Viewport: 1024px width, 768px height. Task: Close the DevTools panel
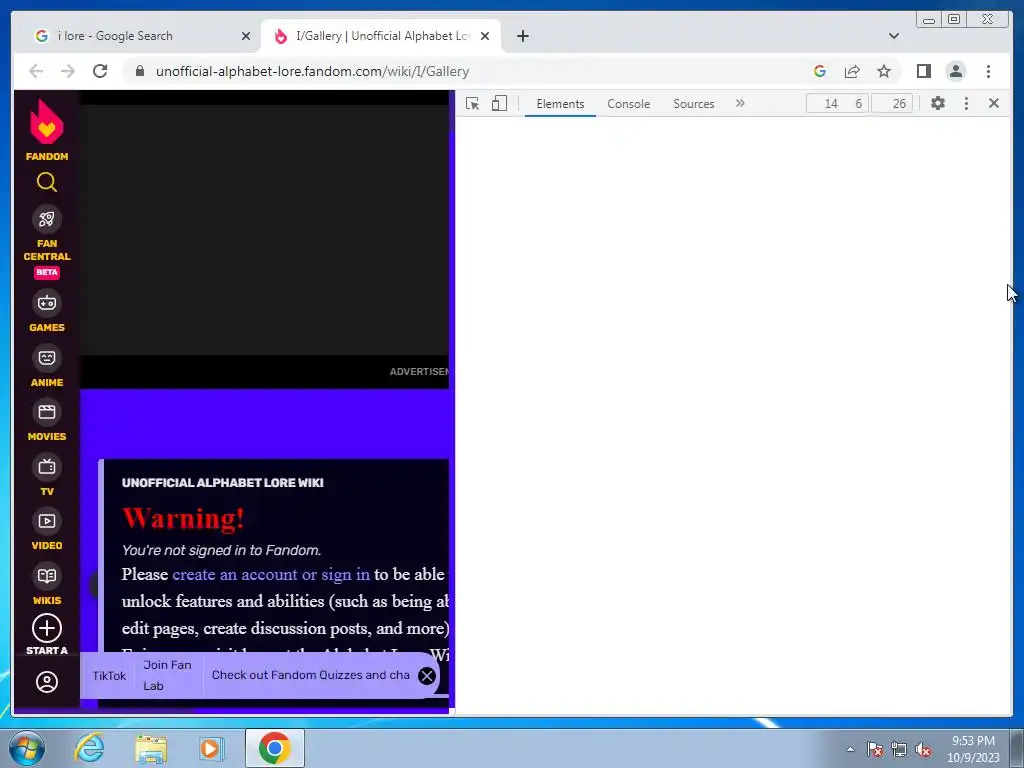(994, 103)
